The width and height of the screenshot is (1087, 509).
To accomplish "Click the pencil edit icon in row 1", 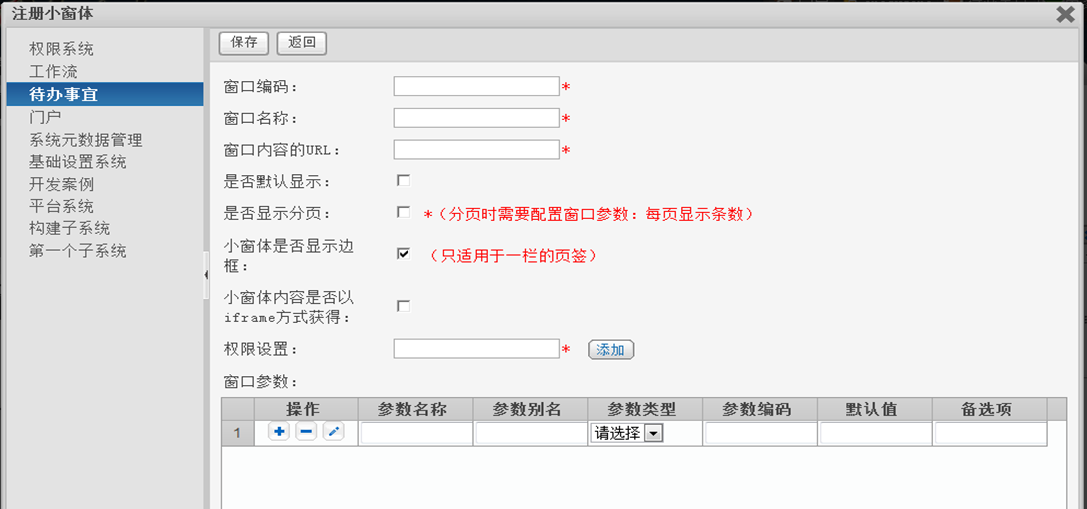I will tap(333, 432).
